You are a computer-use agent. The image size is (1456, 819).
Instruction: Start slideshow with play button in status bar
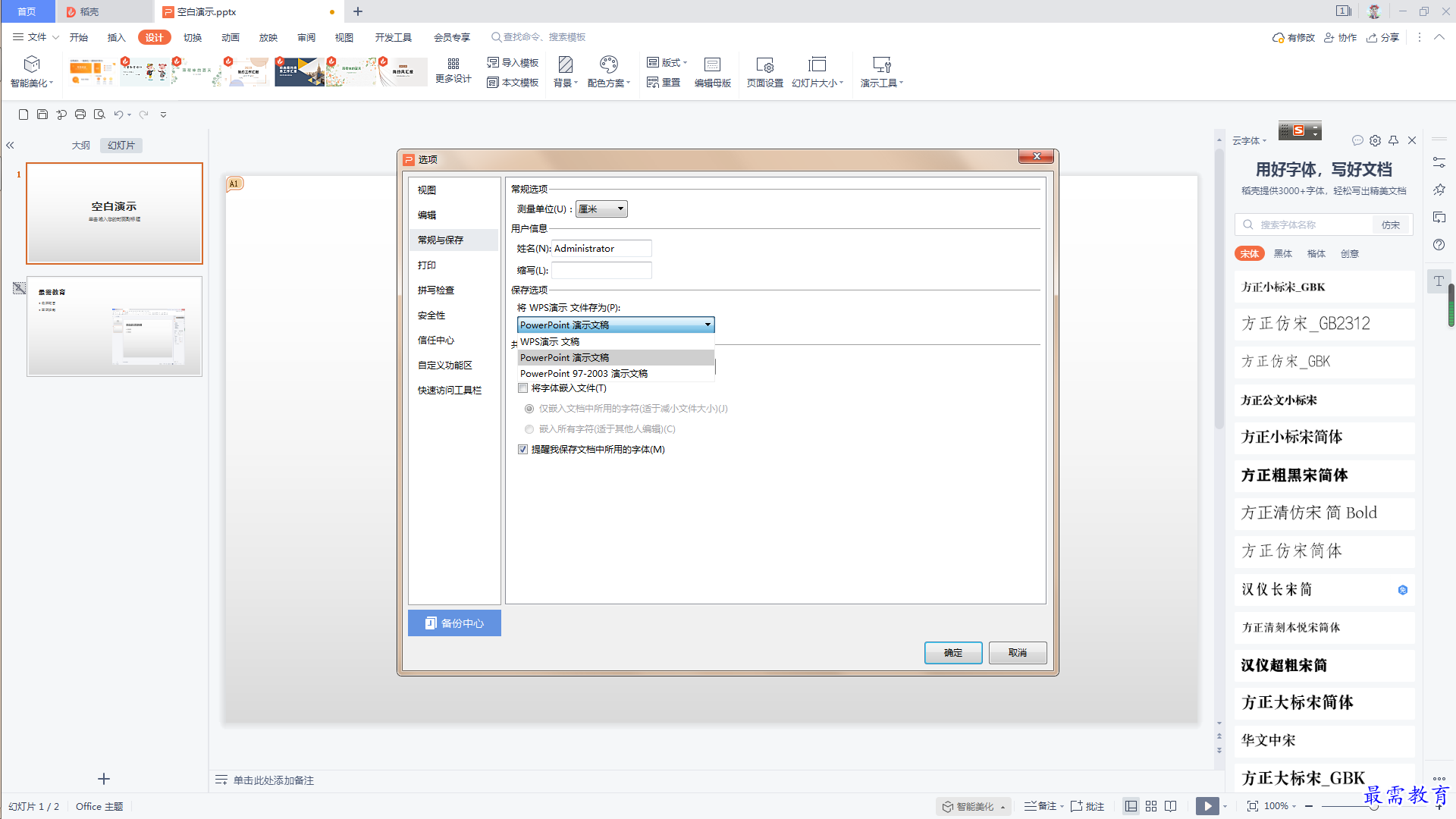tap(1207, 806)
